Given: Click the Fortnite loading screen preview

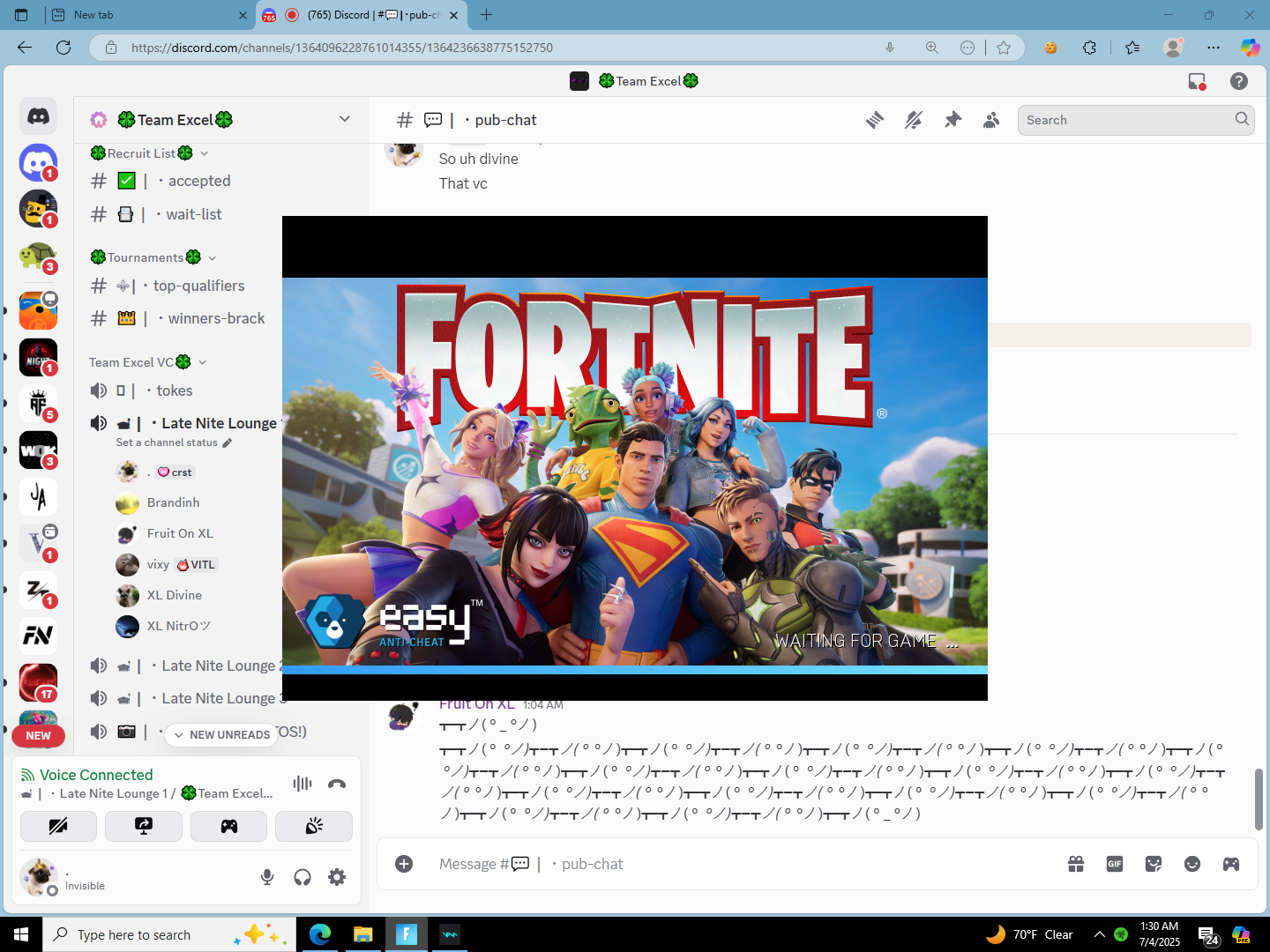Looking at the screenshot, I should pyautogui.click(x=635, y=458).
